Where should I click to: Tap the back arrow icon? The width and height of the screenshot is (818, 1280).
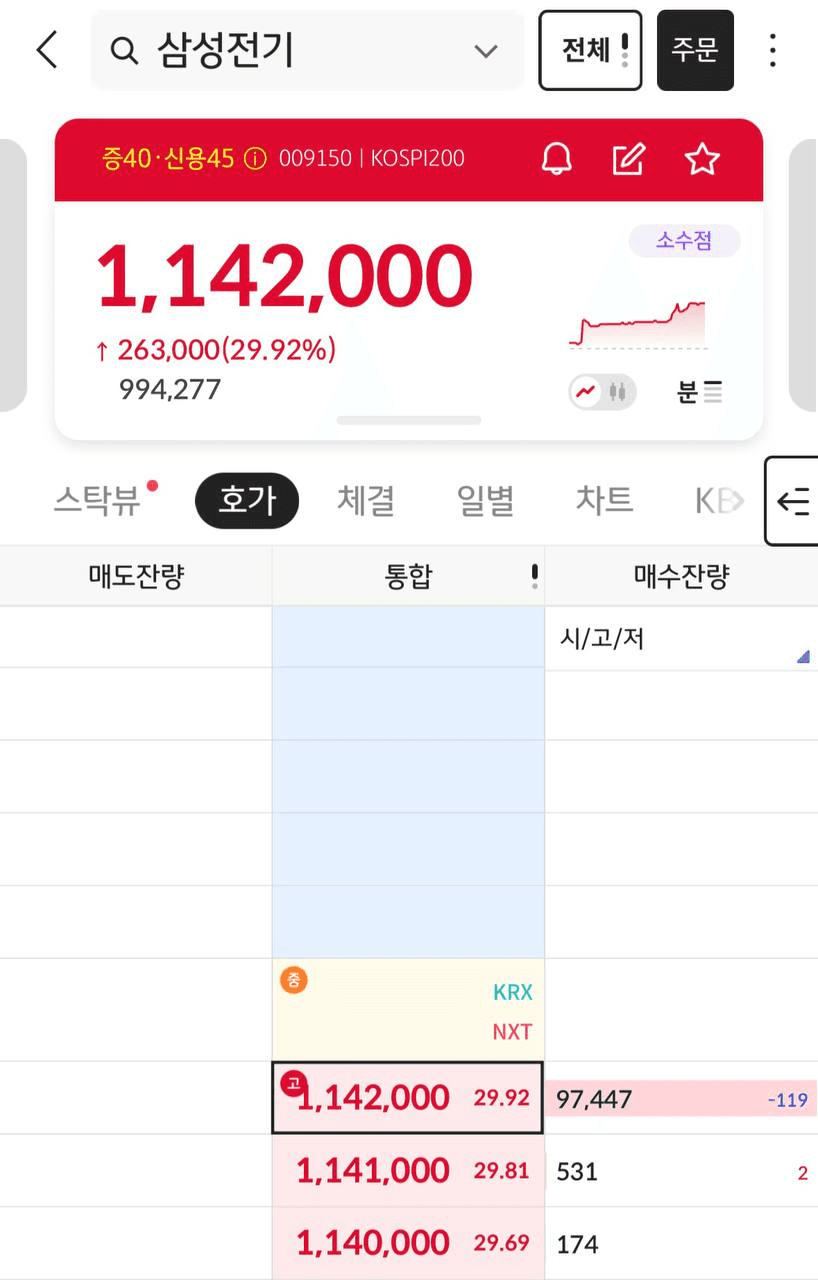pos(47,50)
